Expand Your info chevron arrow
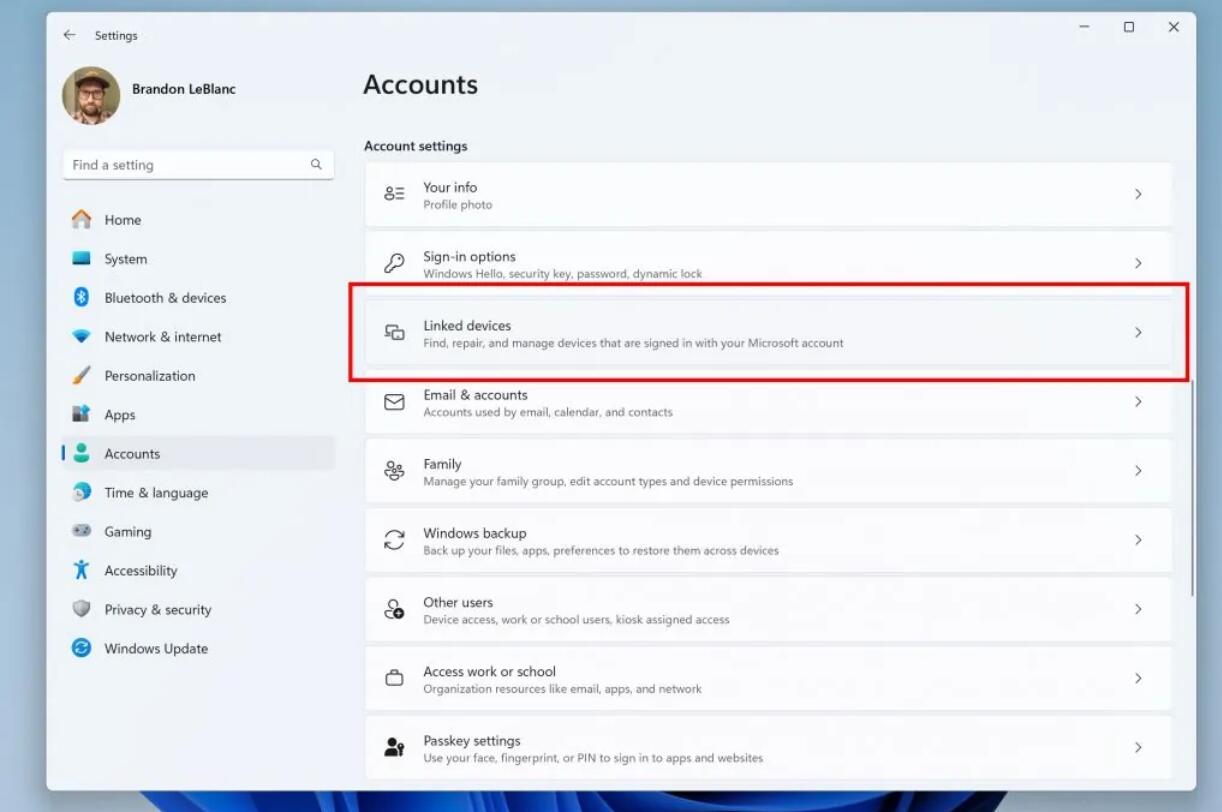 pos(1138,195)
